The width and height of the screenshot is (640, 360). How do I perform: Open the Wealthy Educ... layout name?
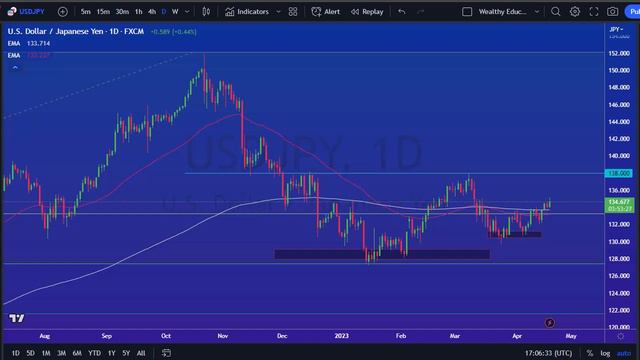502,12
